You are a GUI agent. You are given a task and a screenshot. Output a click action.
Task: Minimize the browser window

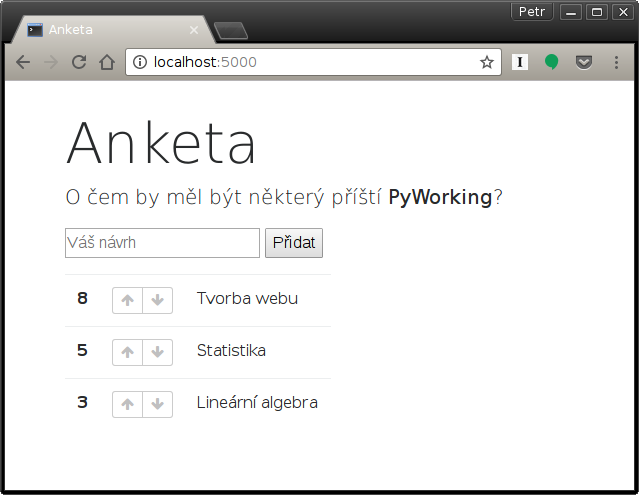coord(571,12)
